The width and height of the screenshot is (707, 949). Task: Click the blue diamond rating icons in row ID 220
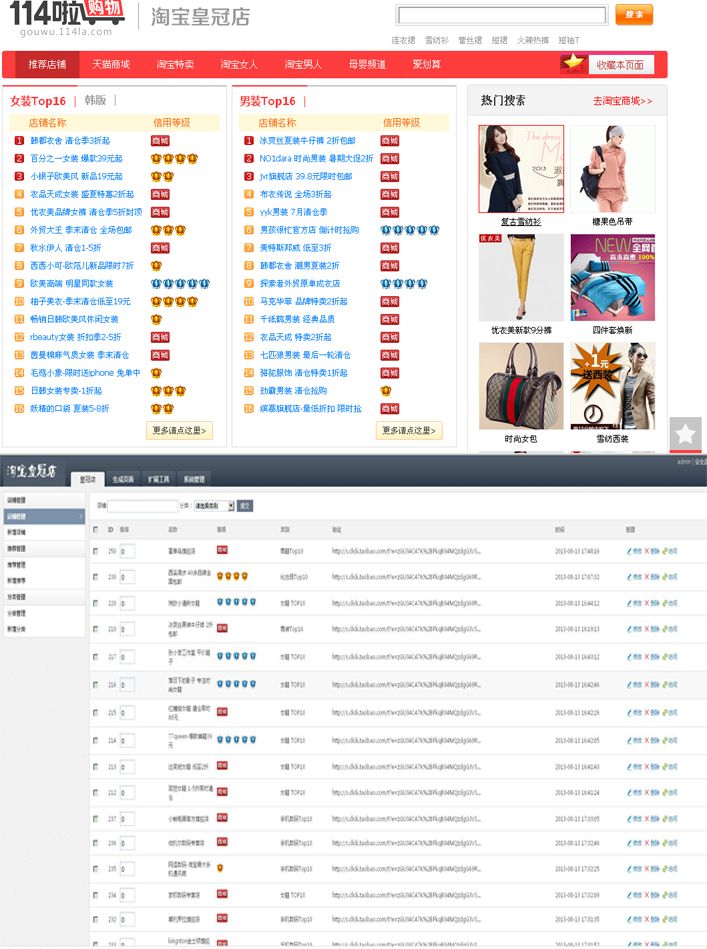pyautogui.click(x=237, y=602)
